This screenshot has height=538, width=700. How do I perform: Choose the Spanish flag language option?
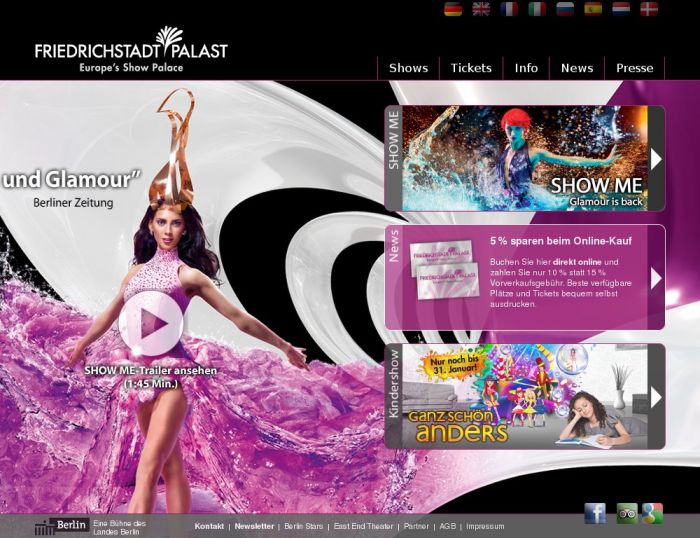coord(593,9)
